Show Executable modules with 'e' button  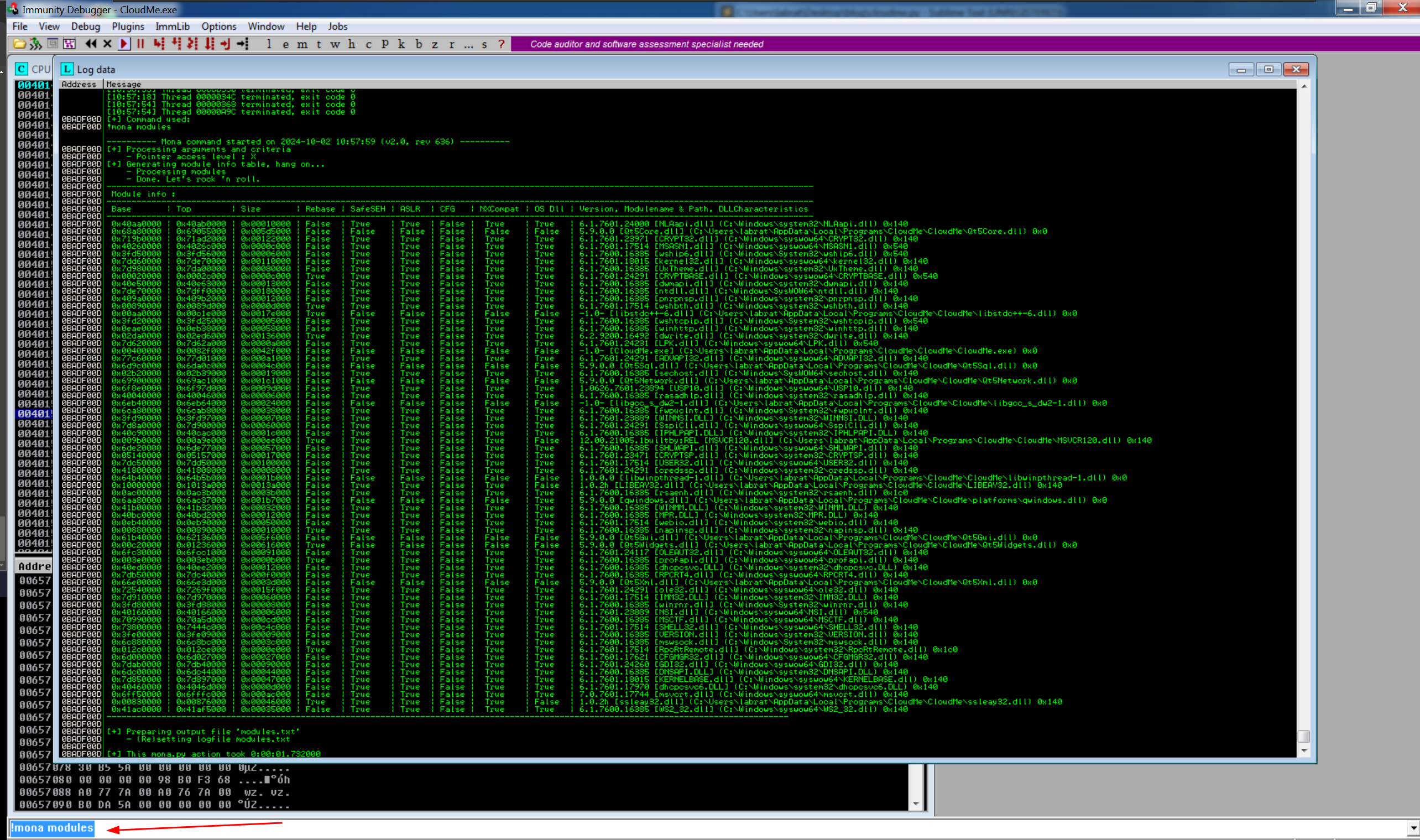tap(286, 44)
